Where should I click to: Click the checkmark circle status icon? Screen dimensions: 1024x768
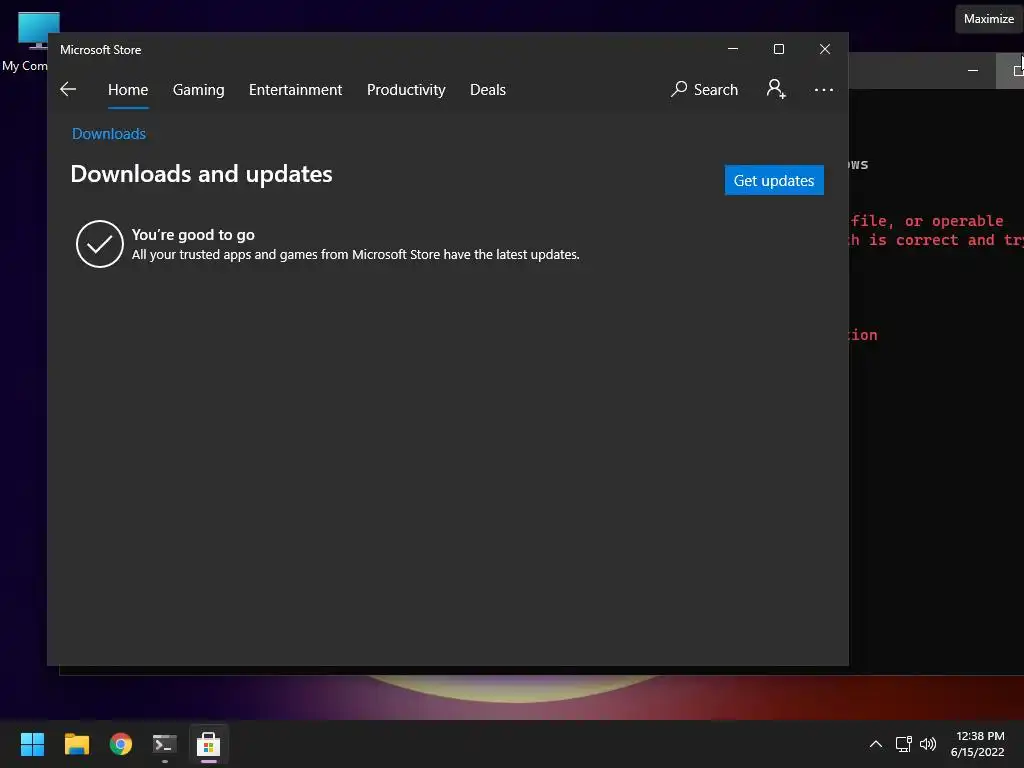coord(100,244)
